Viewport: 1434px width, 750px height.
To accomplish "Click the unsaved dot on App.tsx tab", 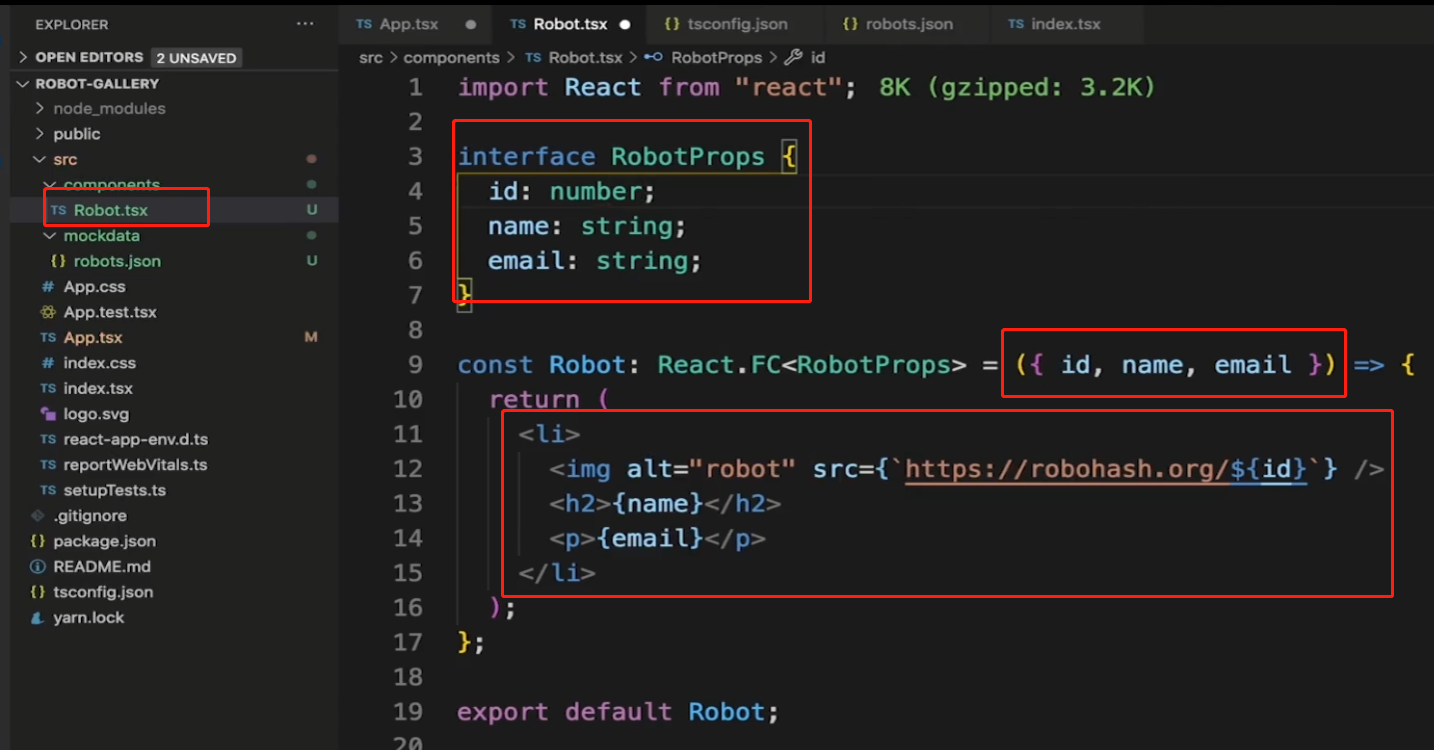I will point(471,24).
